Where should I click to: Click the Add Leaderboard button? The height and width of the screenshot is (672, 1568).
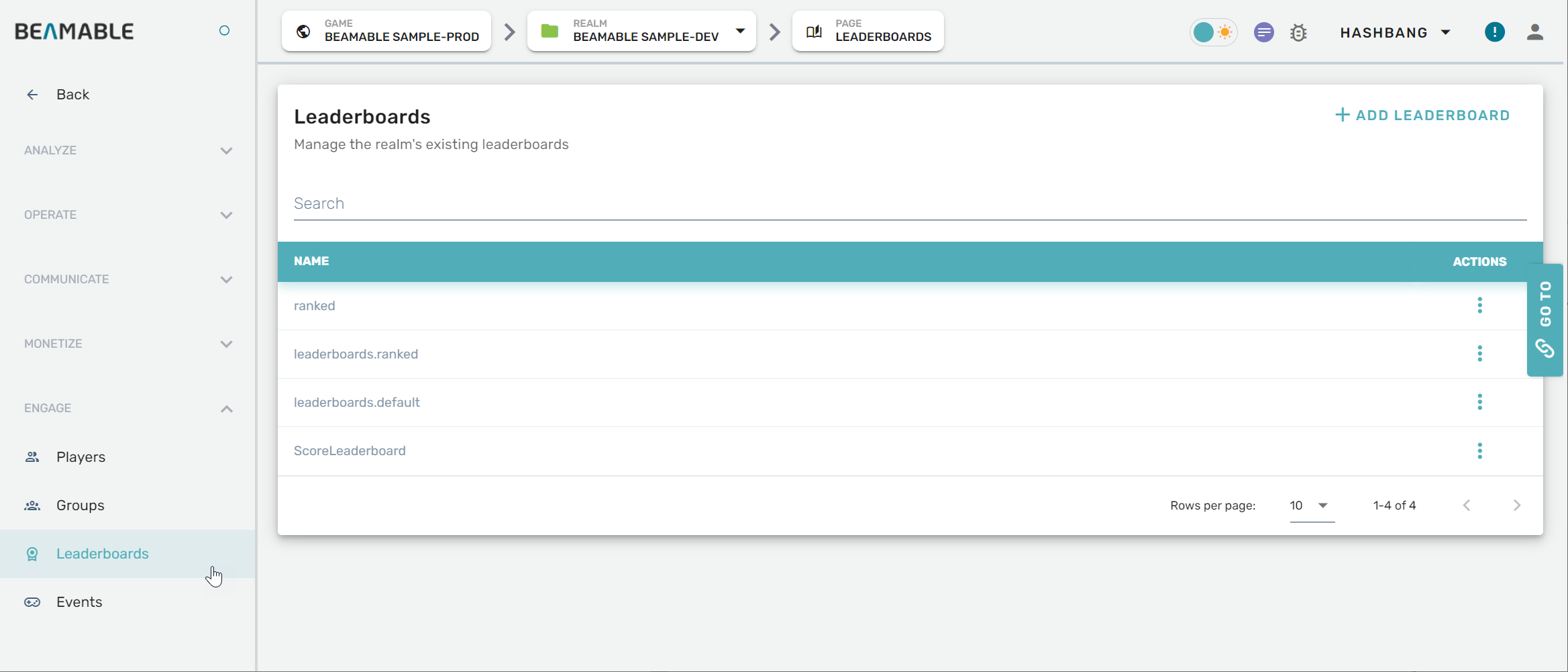point(1422,115)
